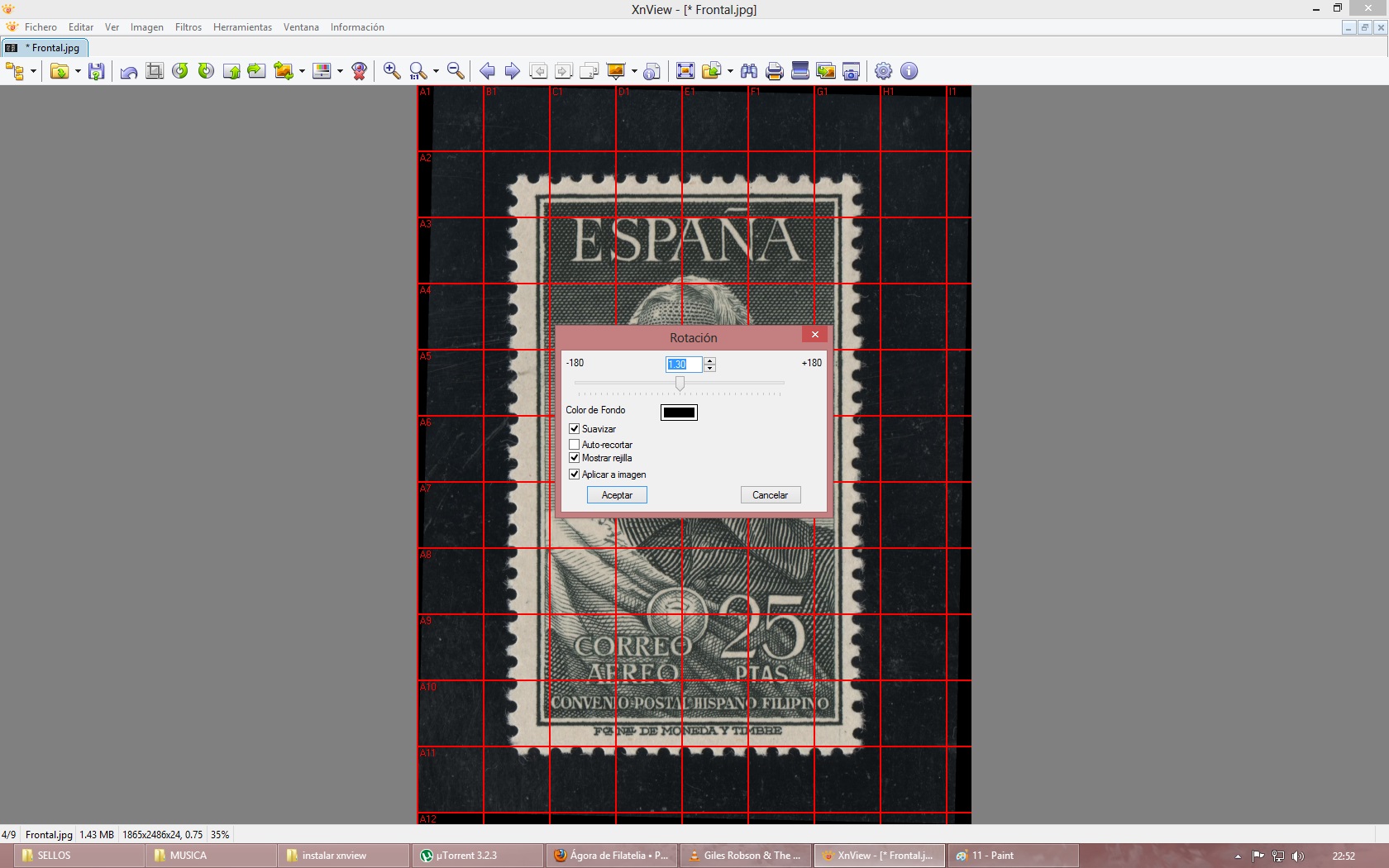Enable the Auto-recortar checkbox
The image size is (1389, 868).
[575, 445]
